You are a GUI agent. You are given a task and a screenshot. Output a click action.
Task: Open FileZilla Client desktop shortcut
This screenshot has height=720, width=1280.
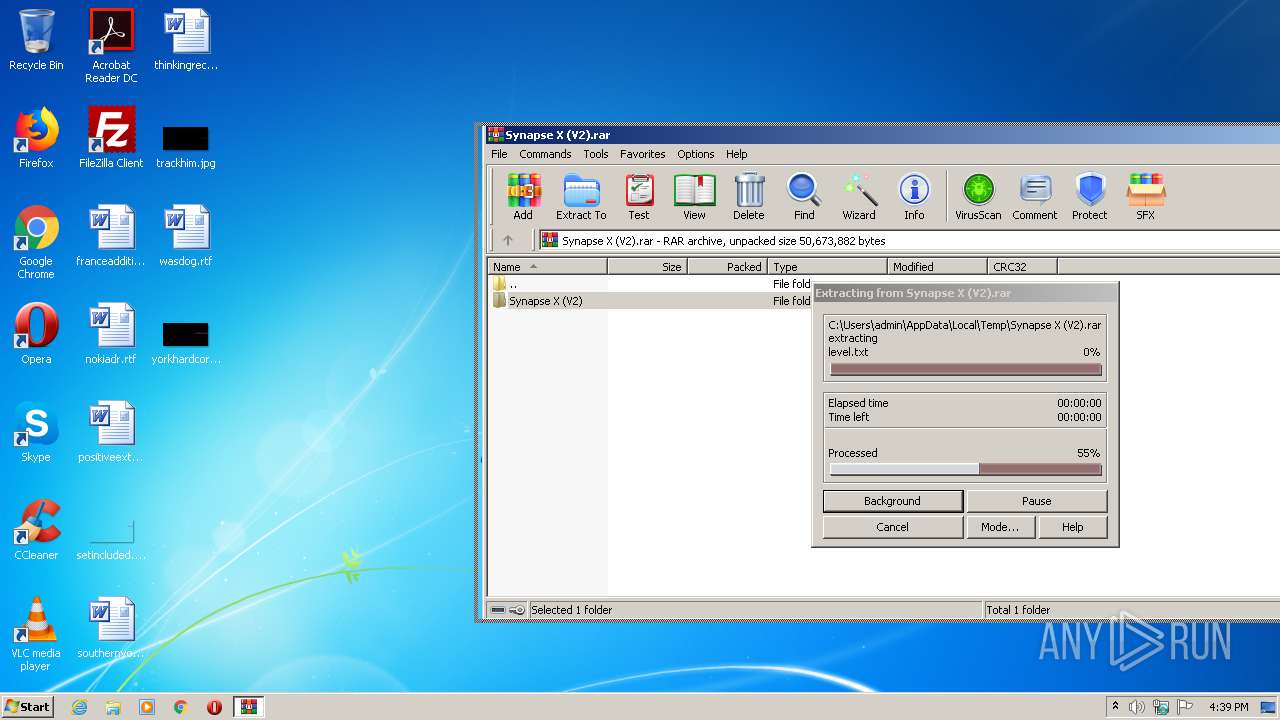click(x=111, y=138)
